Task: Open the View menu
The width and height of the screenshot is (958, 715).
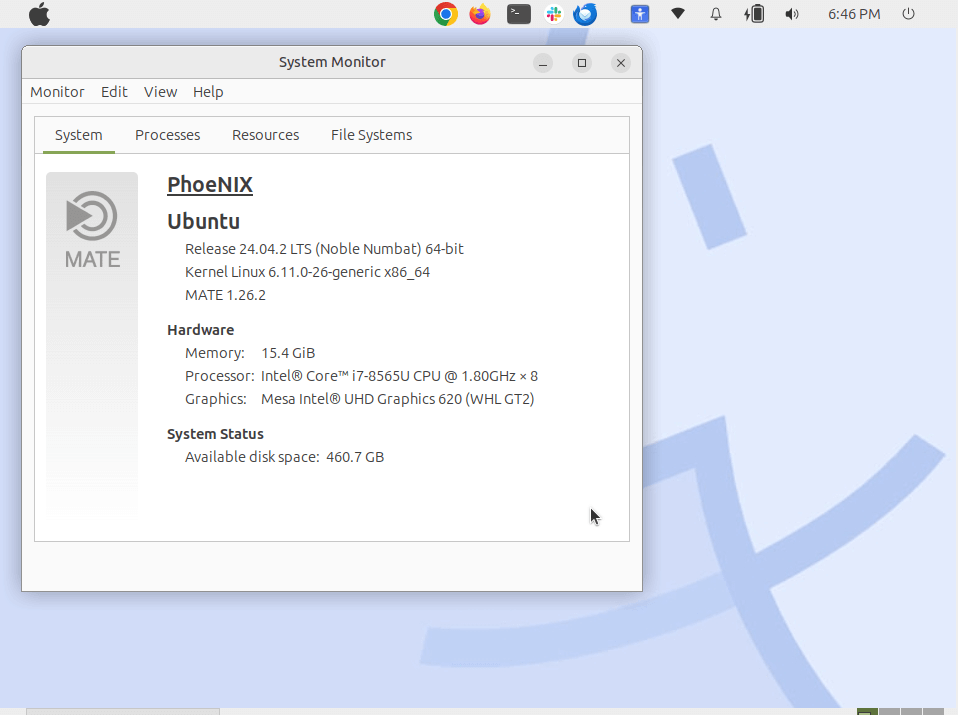Action: 160,92
